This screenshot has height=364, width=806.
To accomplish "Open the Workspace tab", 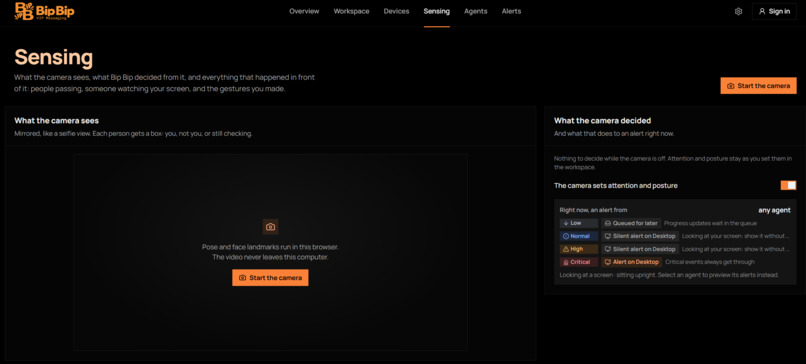I will pos(351,11).
